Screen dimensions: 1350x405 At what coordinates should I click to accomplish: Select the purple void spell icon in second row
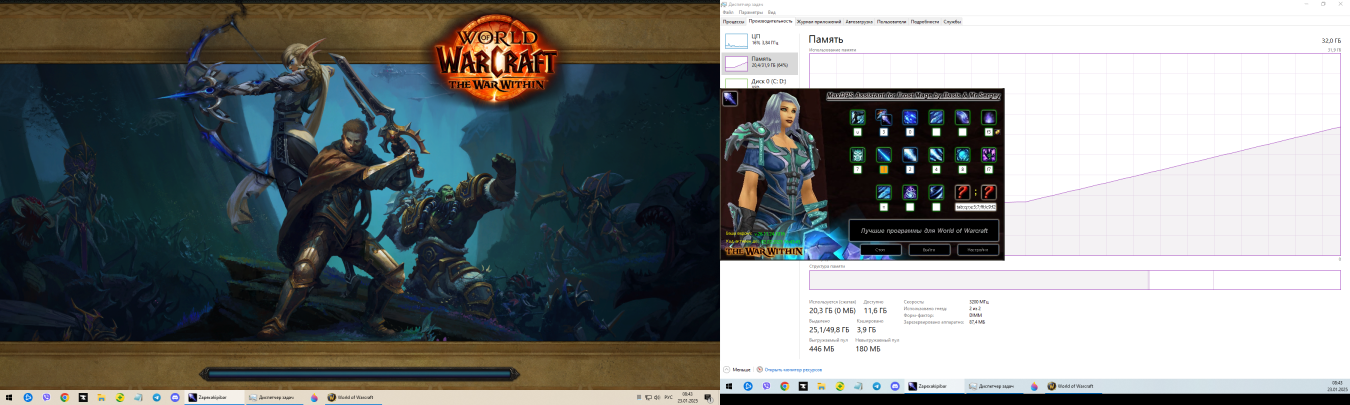point(988,154)
